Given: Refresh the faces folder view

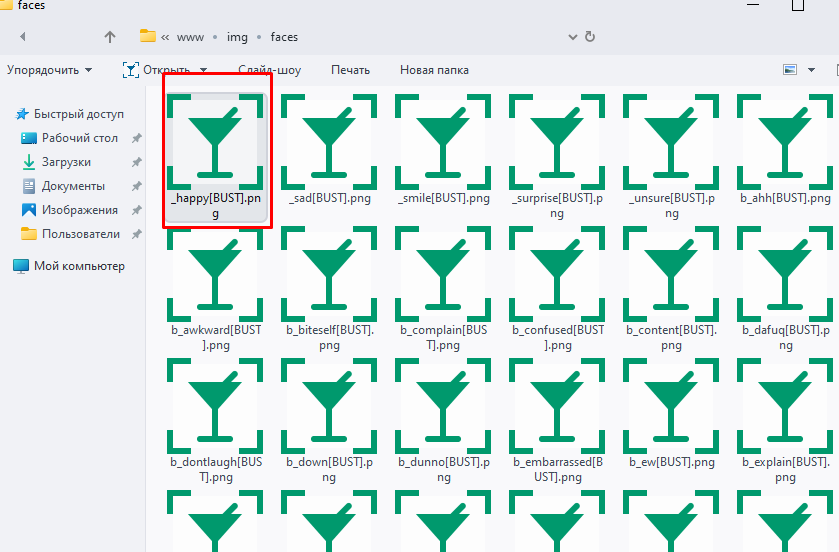Looking at the screenshot, I should click(590, 36).
